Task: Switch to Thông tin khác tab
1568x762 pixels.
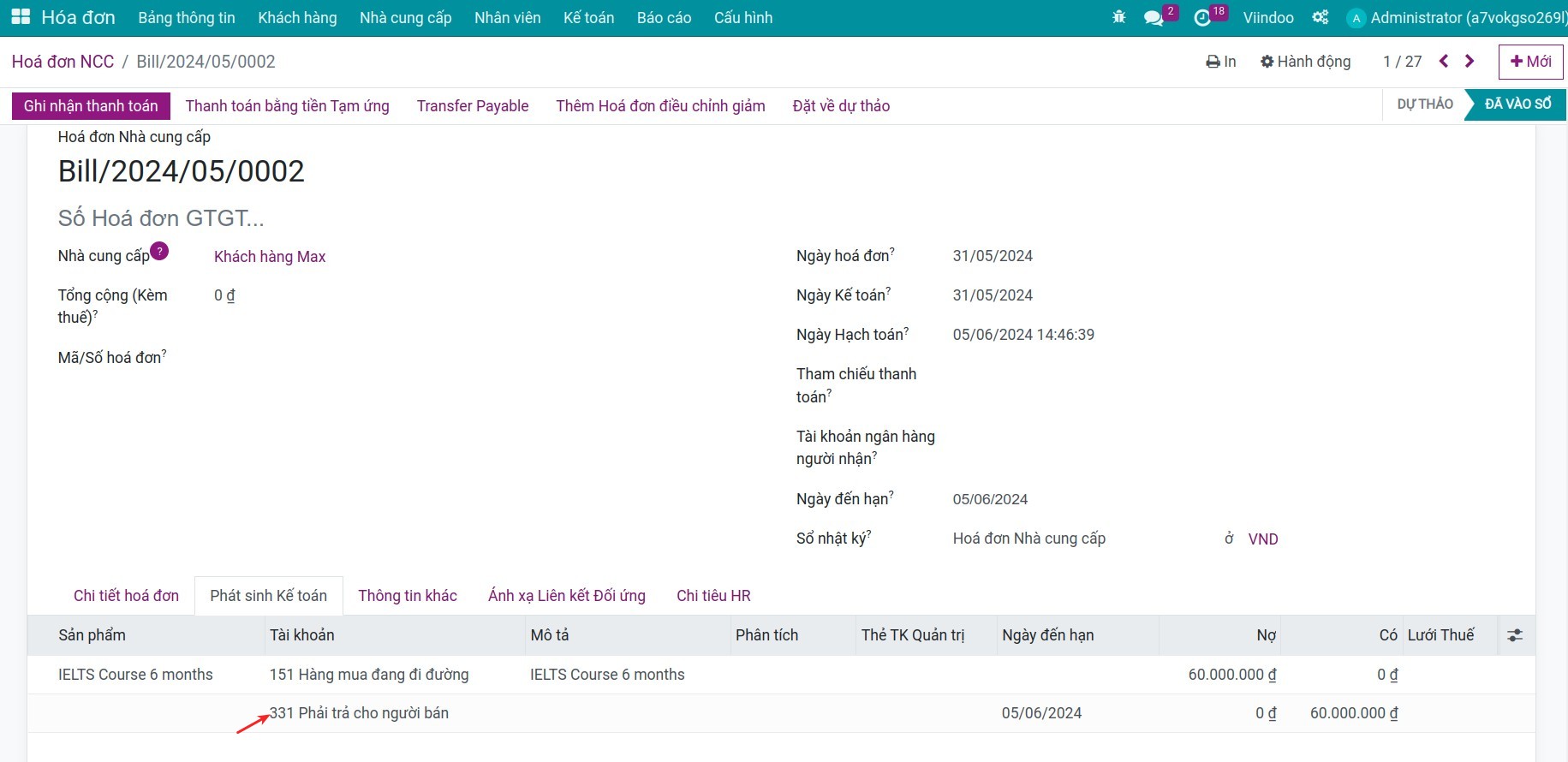Action: [408, 596]
